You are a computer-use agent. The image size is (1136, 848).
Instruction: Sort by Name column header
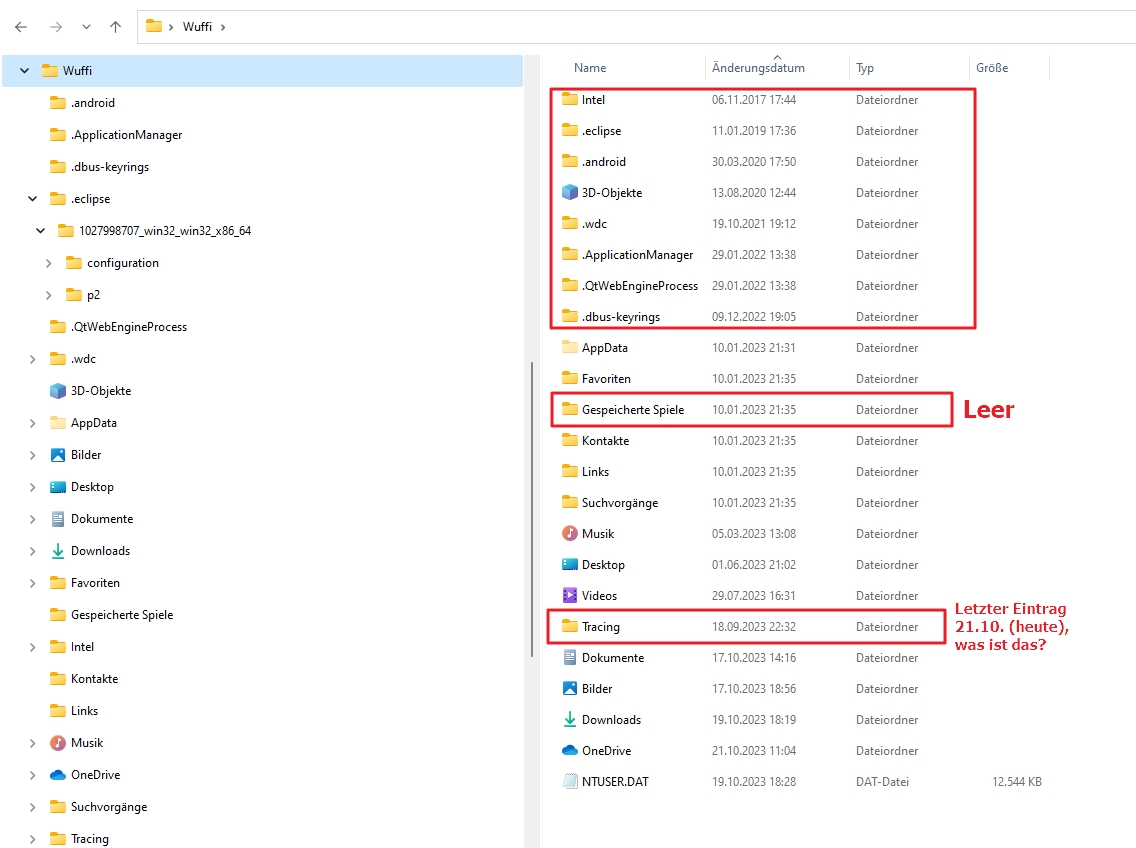tap(590, 67)
